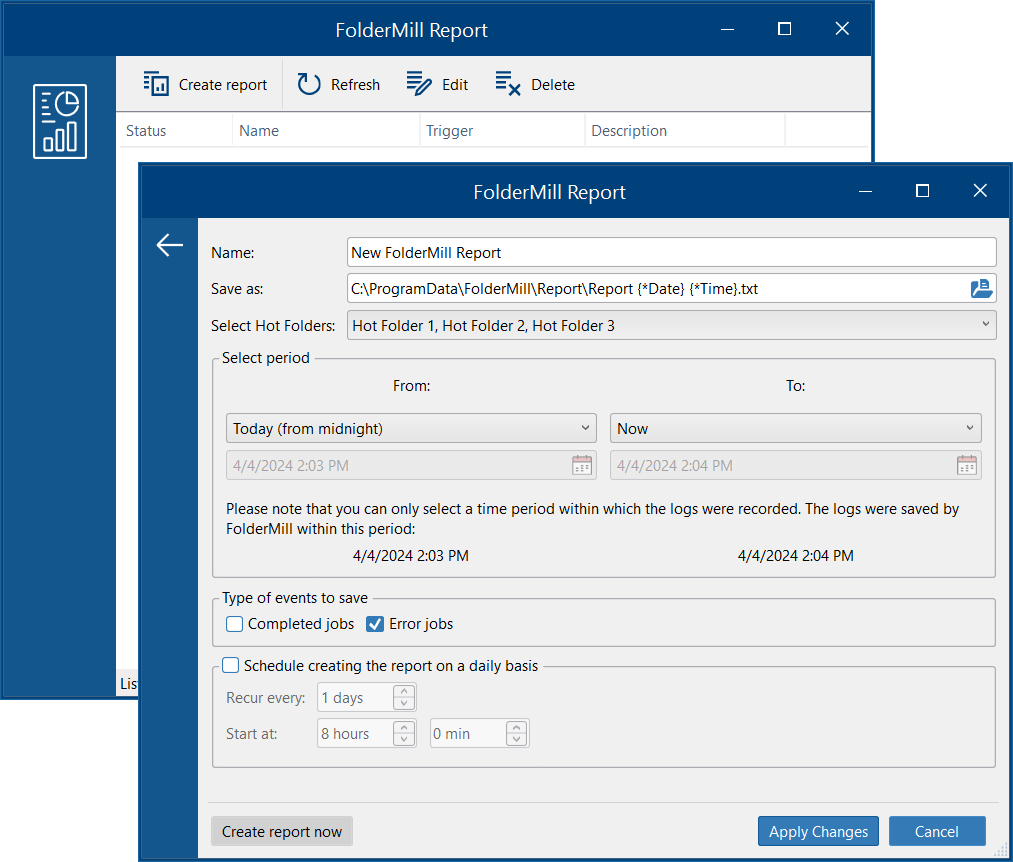1013x862 pixels.
Task: Decrease the Recur every days value
Action: pos(404,704)
